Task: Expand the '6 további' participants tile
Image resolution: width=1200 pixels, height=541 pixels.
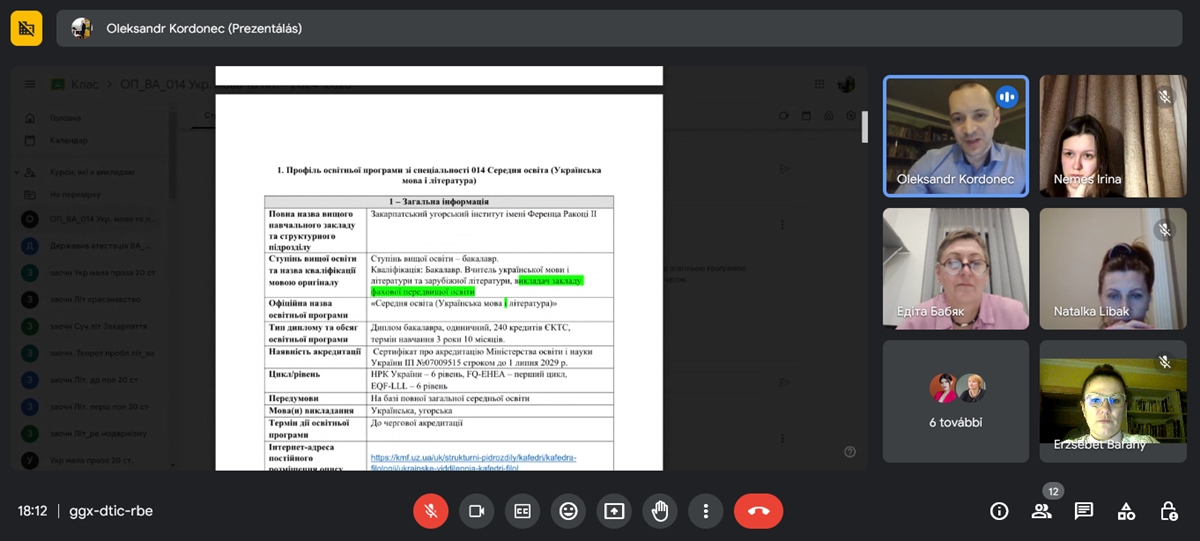Action: tap(955, 400)
